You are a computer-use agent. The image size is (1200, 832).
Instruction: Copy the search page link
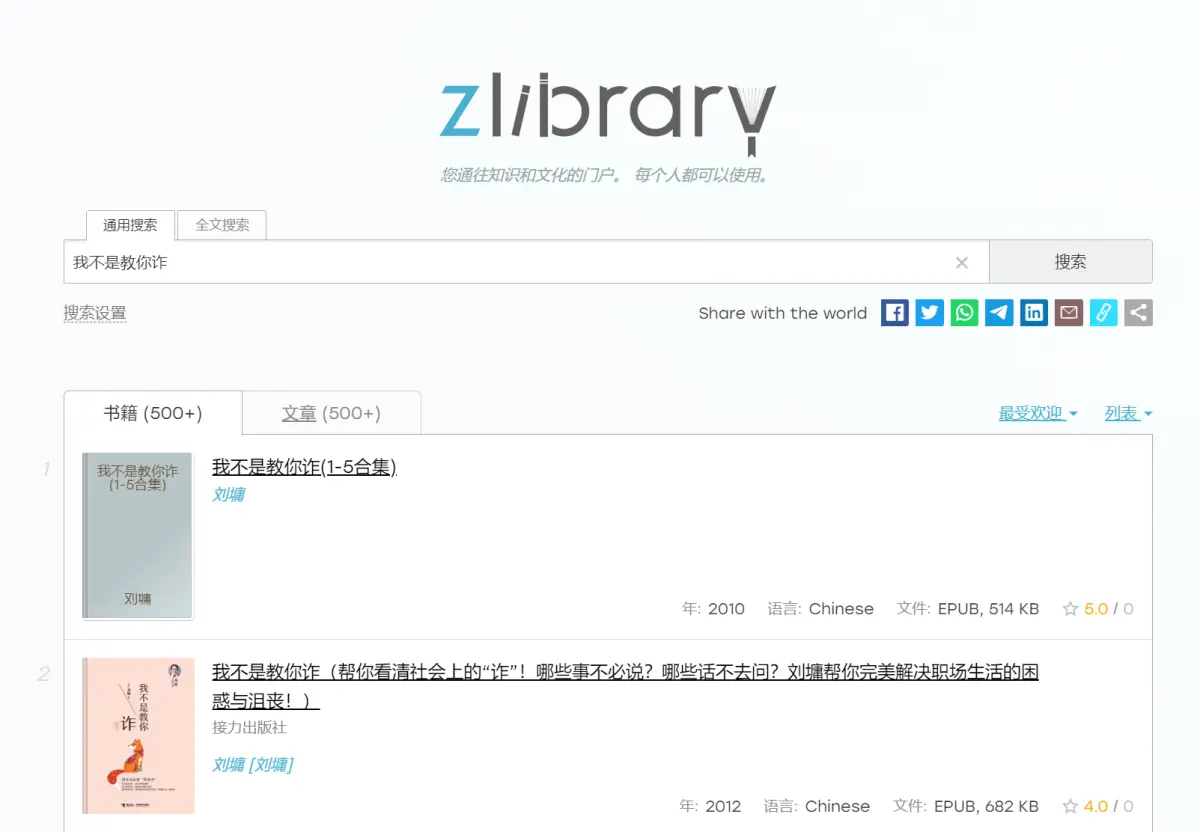[x=1104, y=312]
